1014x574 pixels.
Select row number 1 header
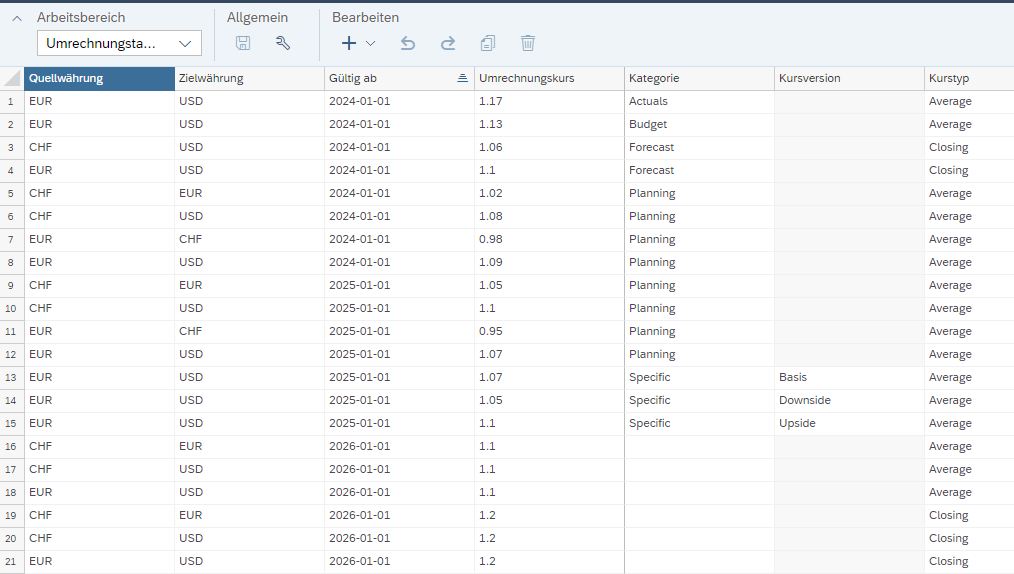click(x=12, y=101)
